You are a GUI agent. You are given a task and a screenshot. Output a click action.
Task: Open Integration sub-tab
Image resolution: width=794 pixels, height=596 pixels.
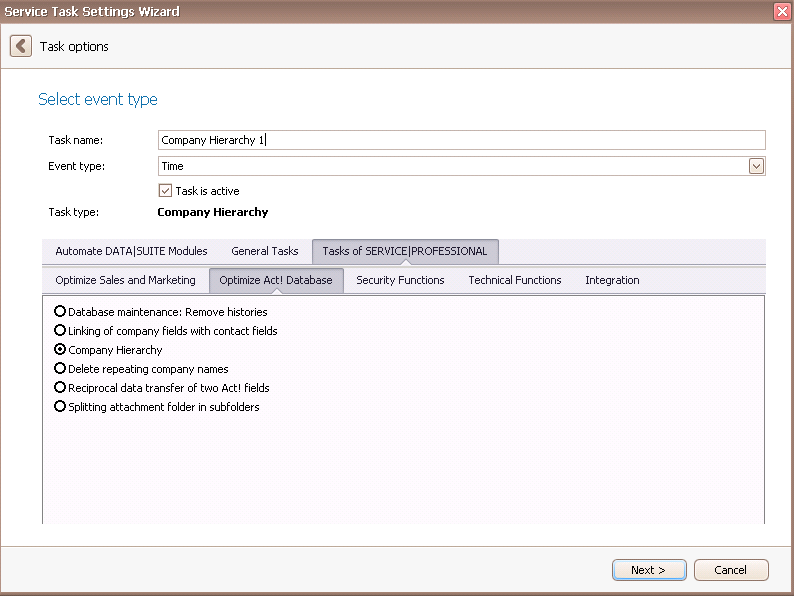pos(612,280)
